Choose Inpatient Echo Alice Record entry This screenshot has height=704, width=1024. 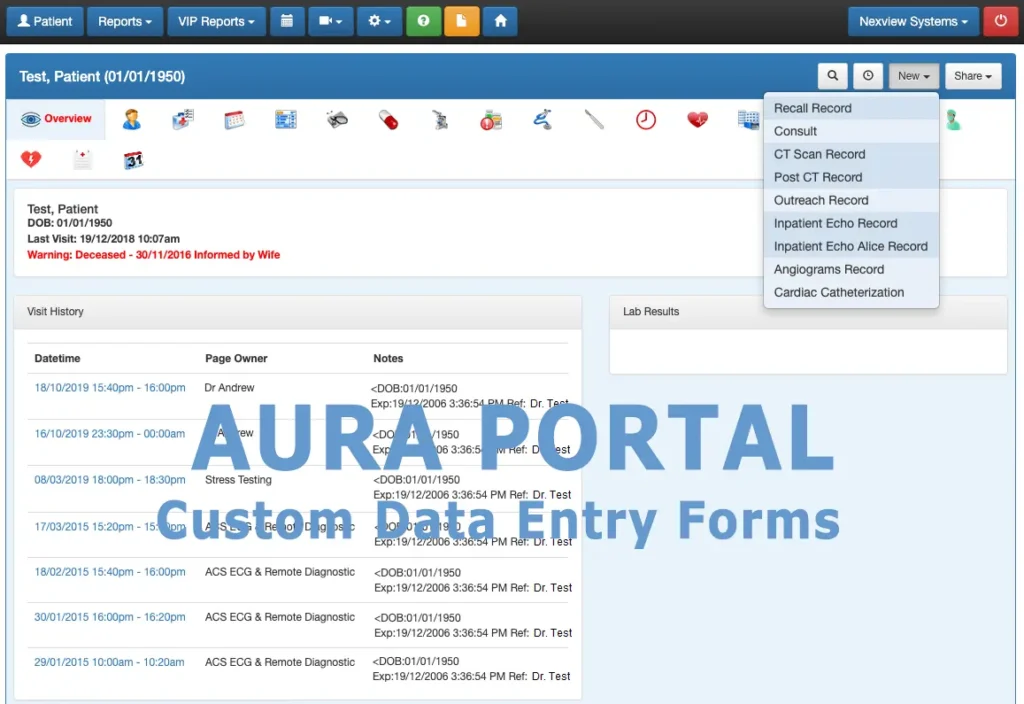click(851, 246)
